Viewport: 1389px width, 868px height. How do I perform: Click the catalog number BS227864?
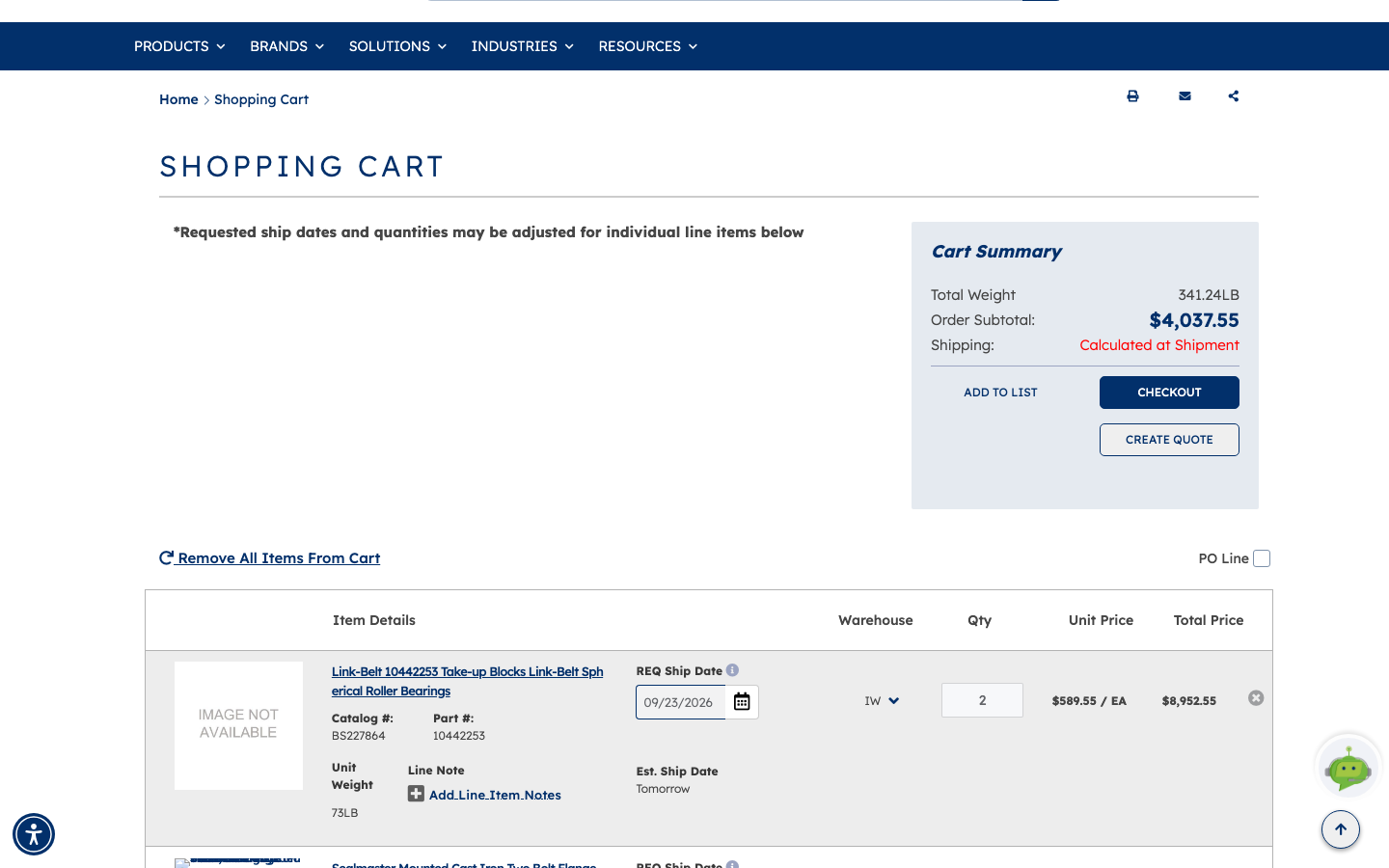[358, 736]
